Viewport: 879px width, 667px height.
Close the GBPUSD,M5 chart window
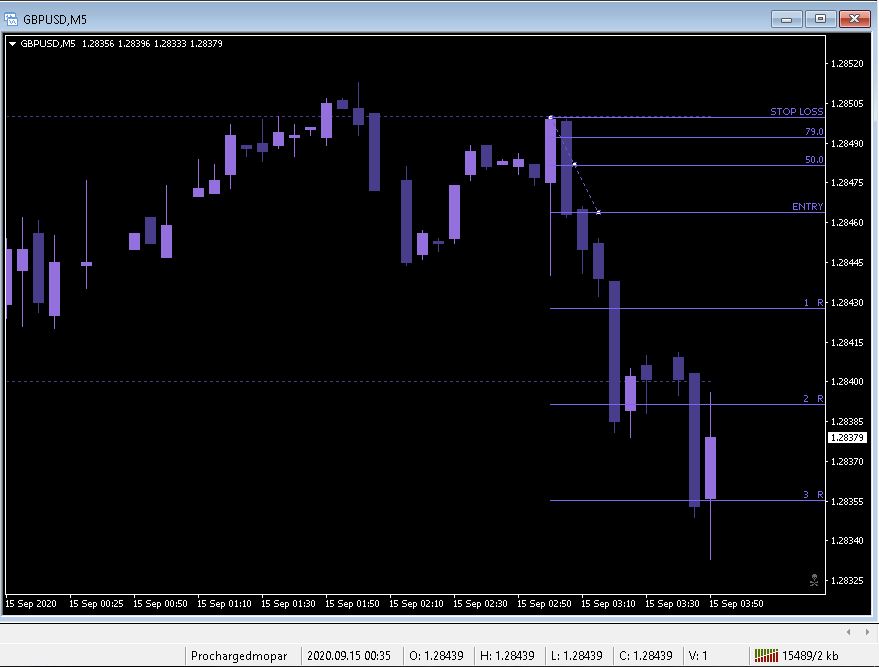pyautogui.click(x=854, y=20)
